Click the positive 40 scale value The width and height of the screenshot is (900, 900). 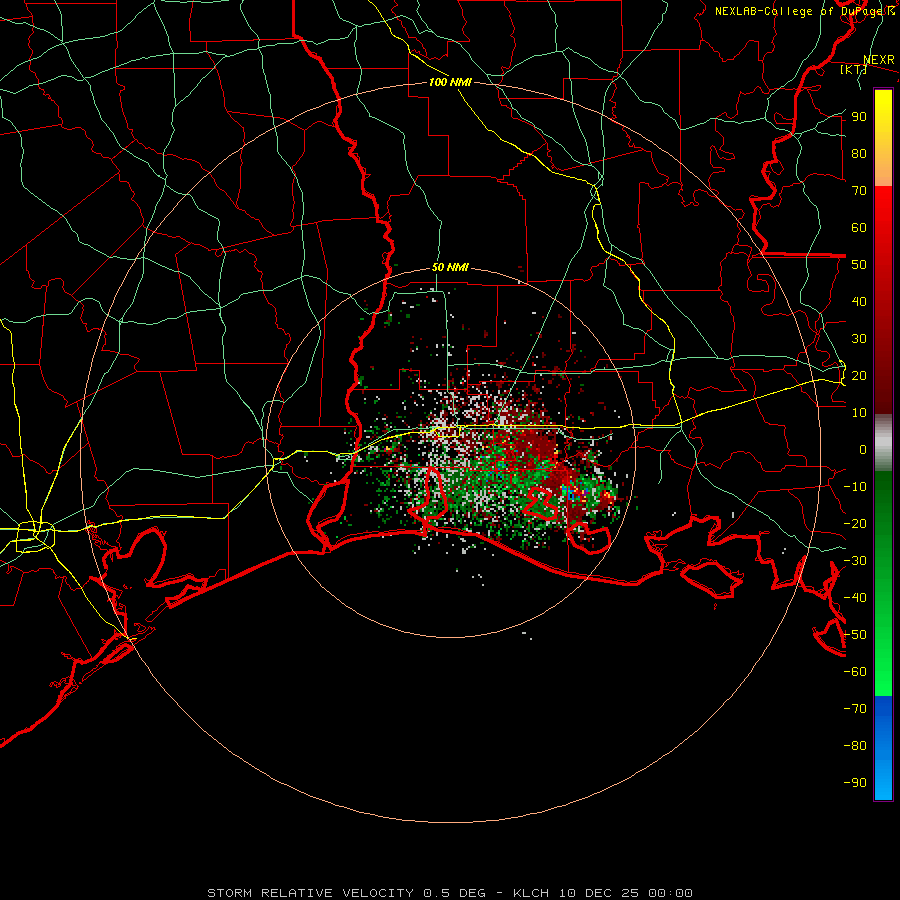[x=859, y=302]
